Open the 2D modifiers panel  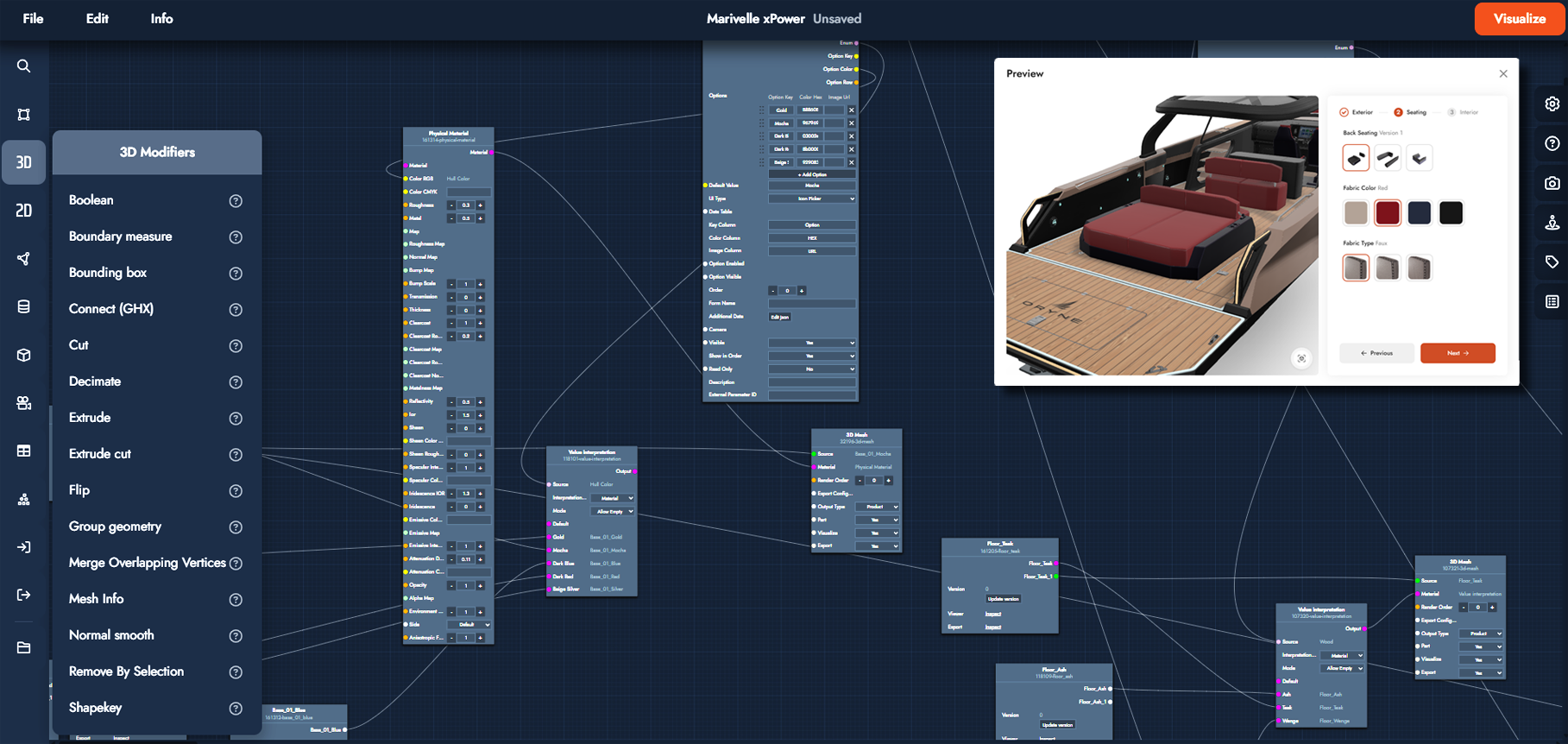click(x=24, y=211)
